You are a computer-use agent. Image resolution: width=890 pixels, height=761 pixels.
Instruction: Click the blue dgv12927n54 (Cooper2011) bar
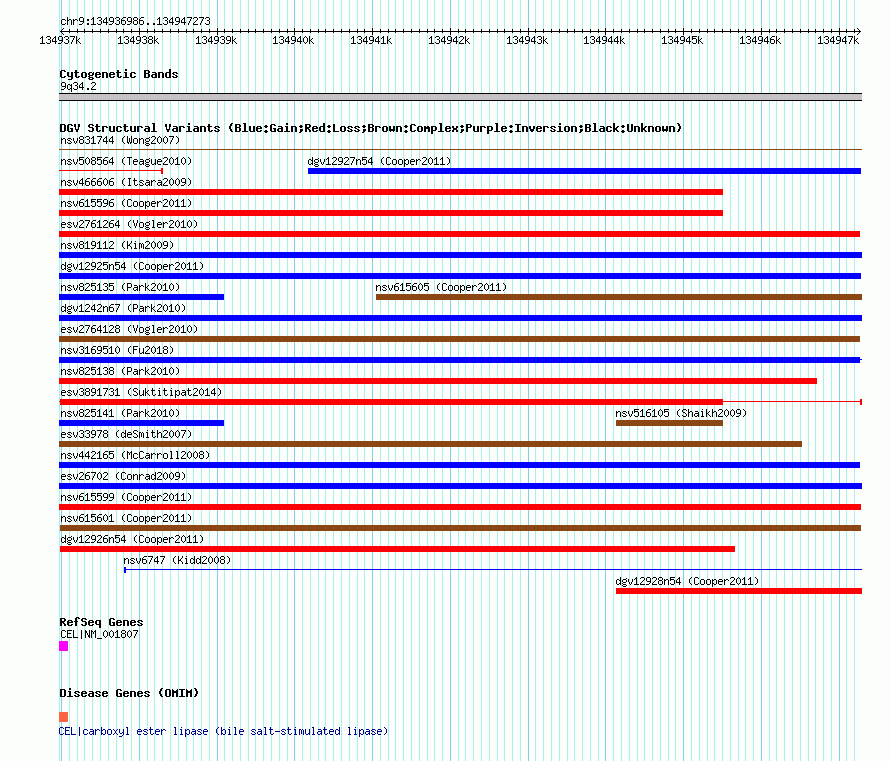(585, 171)
